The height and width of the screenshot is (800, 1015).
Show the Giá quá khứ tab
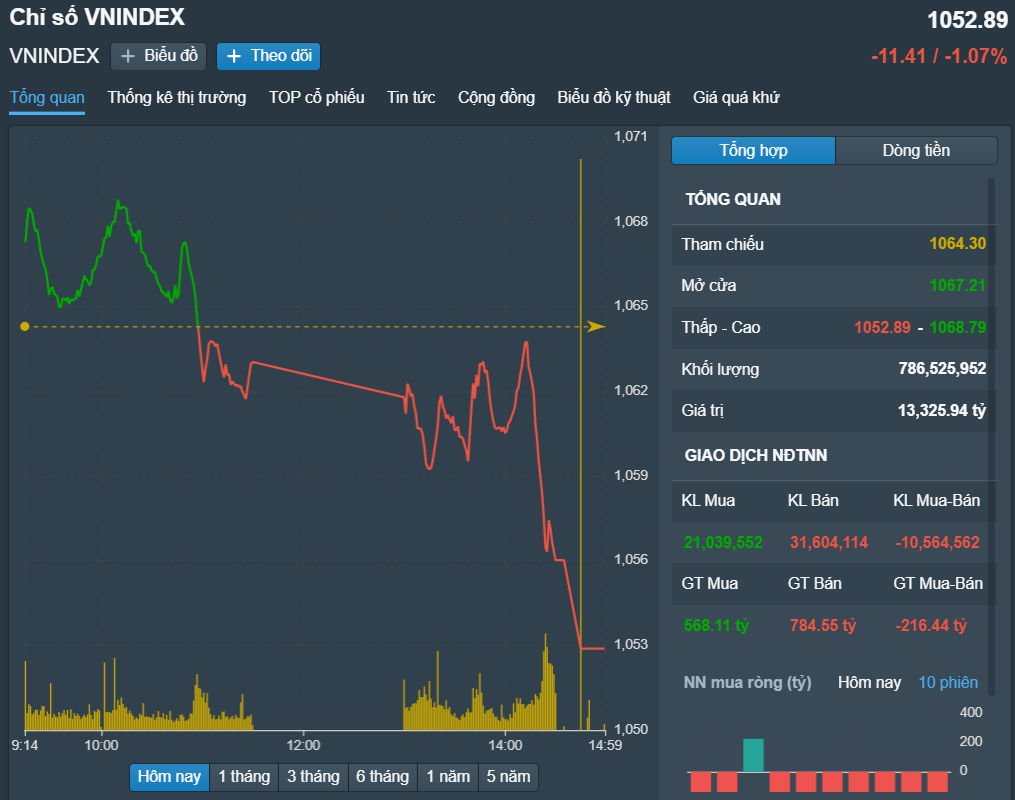736,98
